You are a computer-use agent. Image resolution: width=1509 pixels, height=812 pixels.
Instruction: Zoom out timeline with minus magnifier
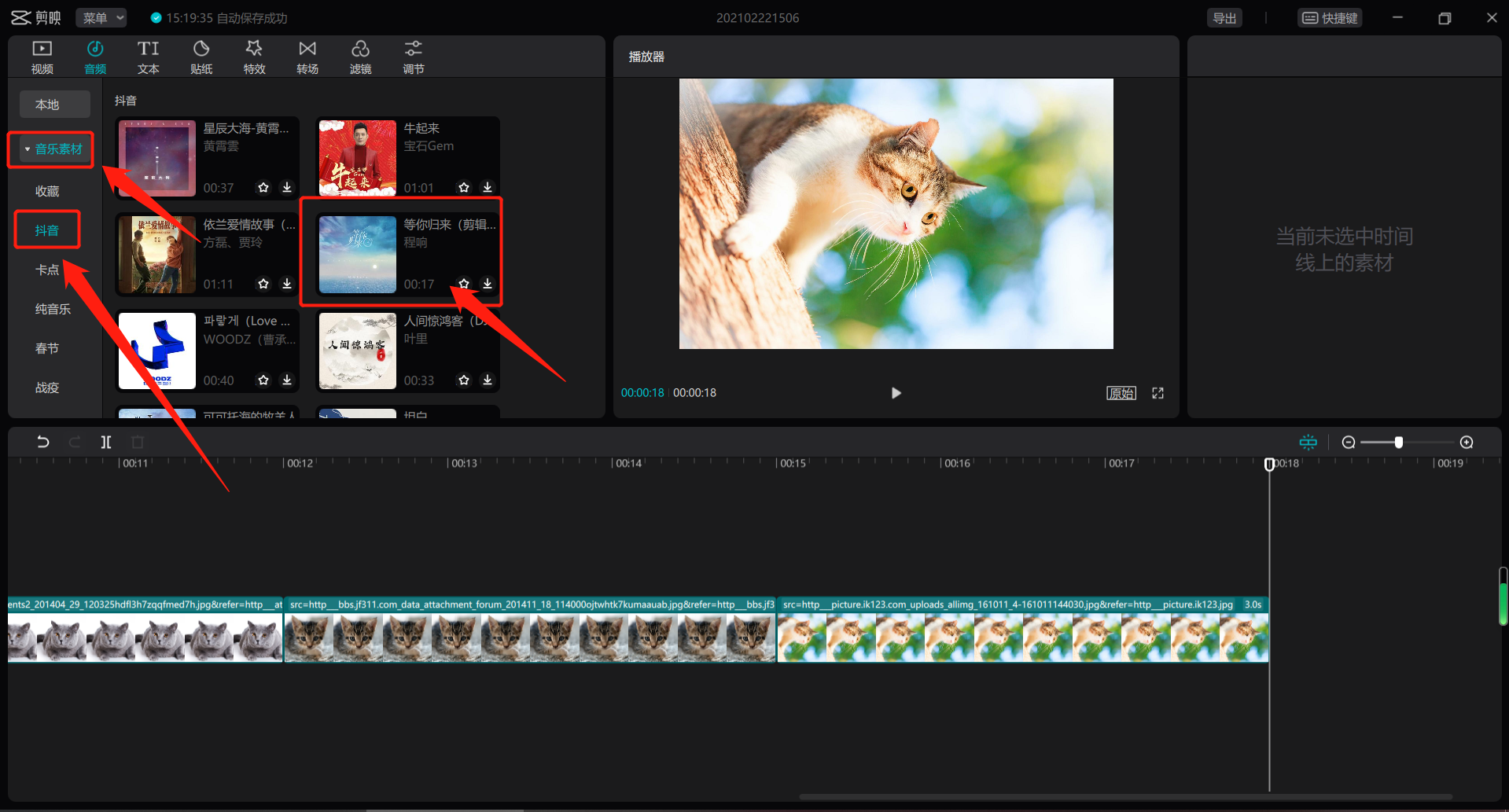coord(1349,443)
